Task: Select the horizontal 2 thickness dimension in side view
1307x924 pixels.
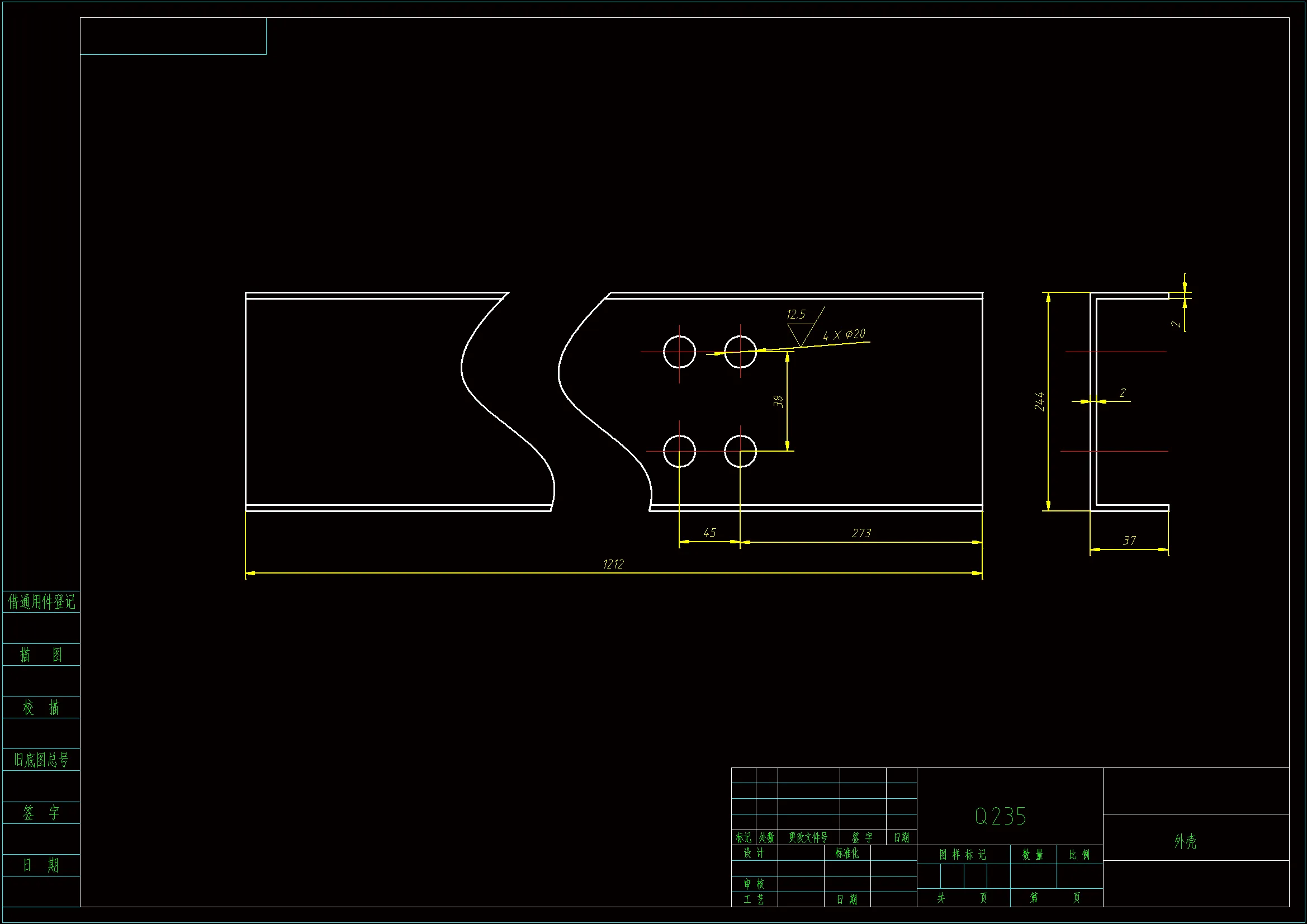Action: (1123, 393)
